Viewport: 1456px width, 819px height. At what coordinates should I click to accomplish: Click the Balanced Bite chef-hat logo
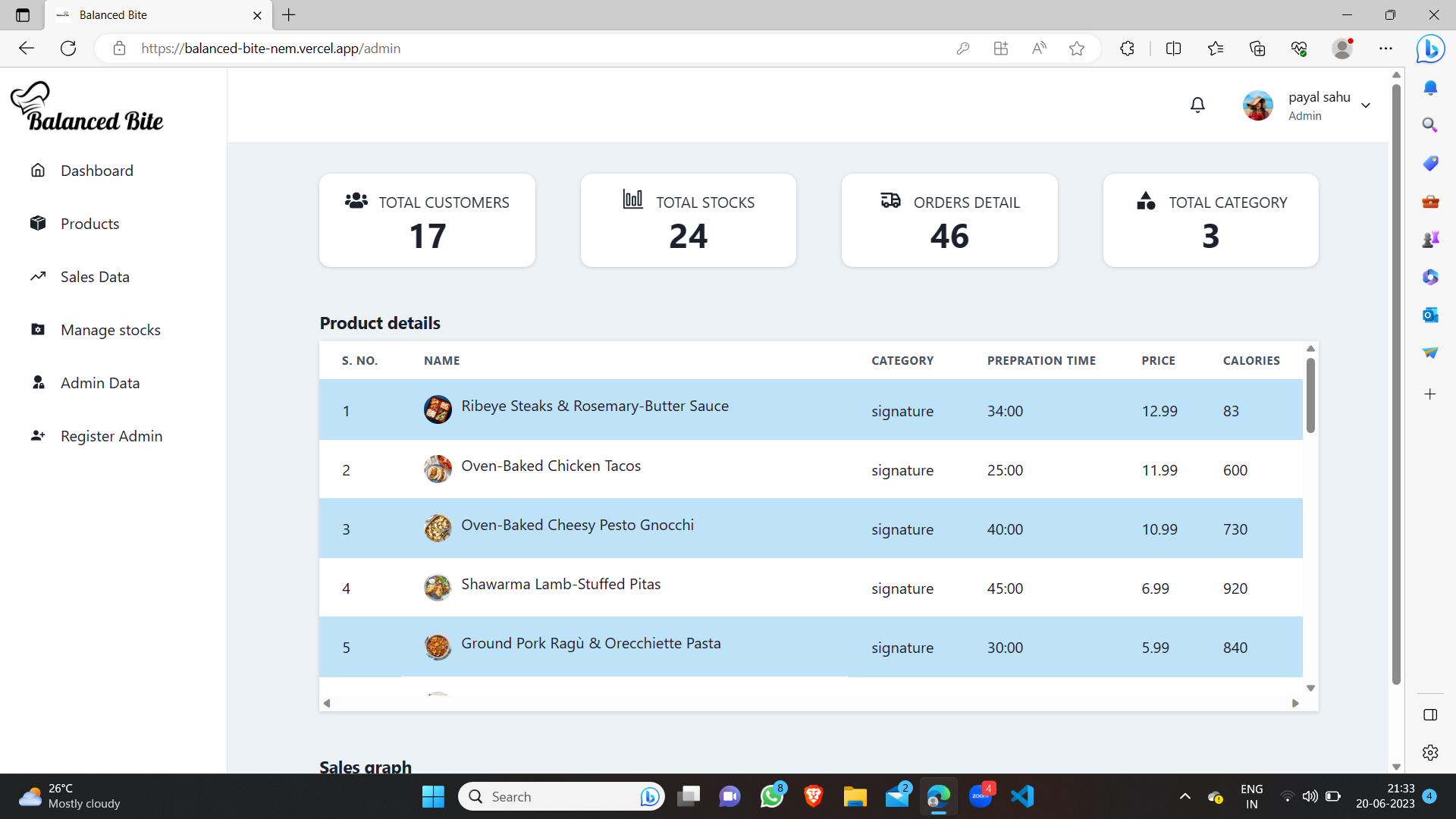tap(86, 105)
